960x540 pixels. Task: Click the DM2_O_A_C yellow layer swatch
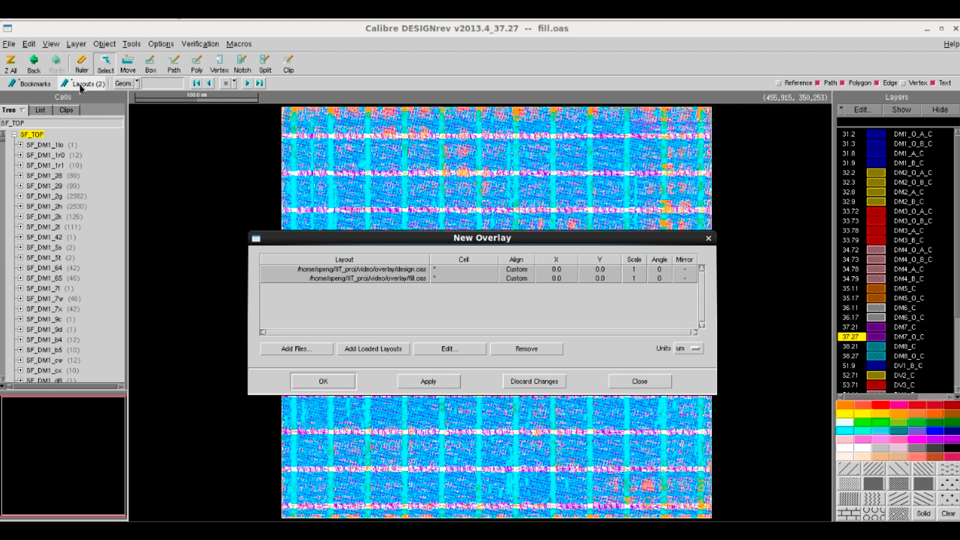876,173
